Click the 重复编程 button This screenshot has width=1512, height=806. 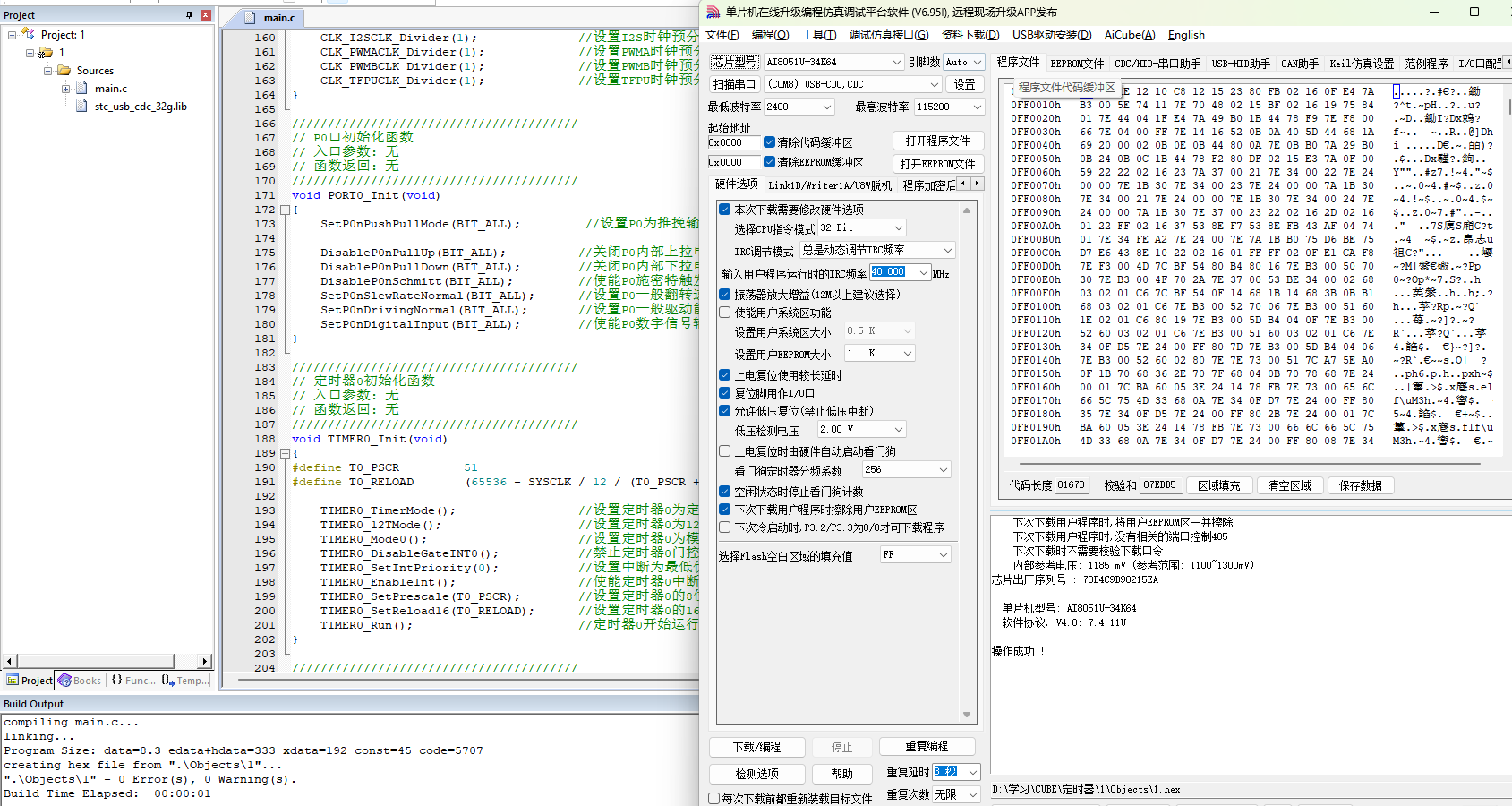coord(927,747)
